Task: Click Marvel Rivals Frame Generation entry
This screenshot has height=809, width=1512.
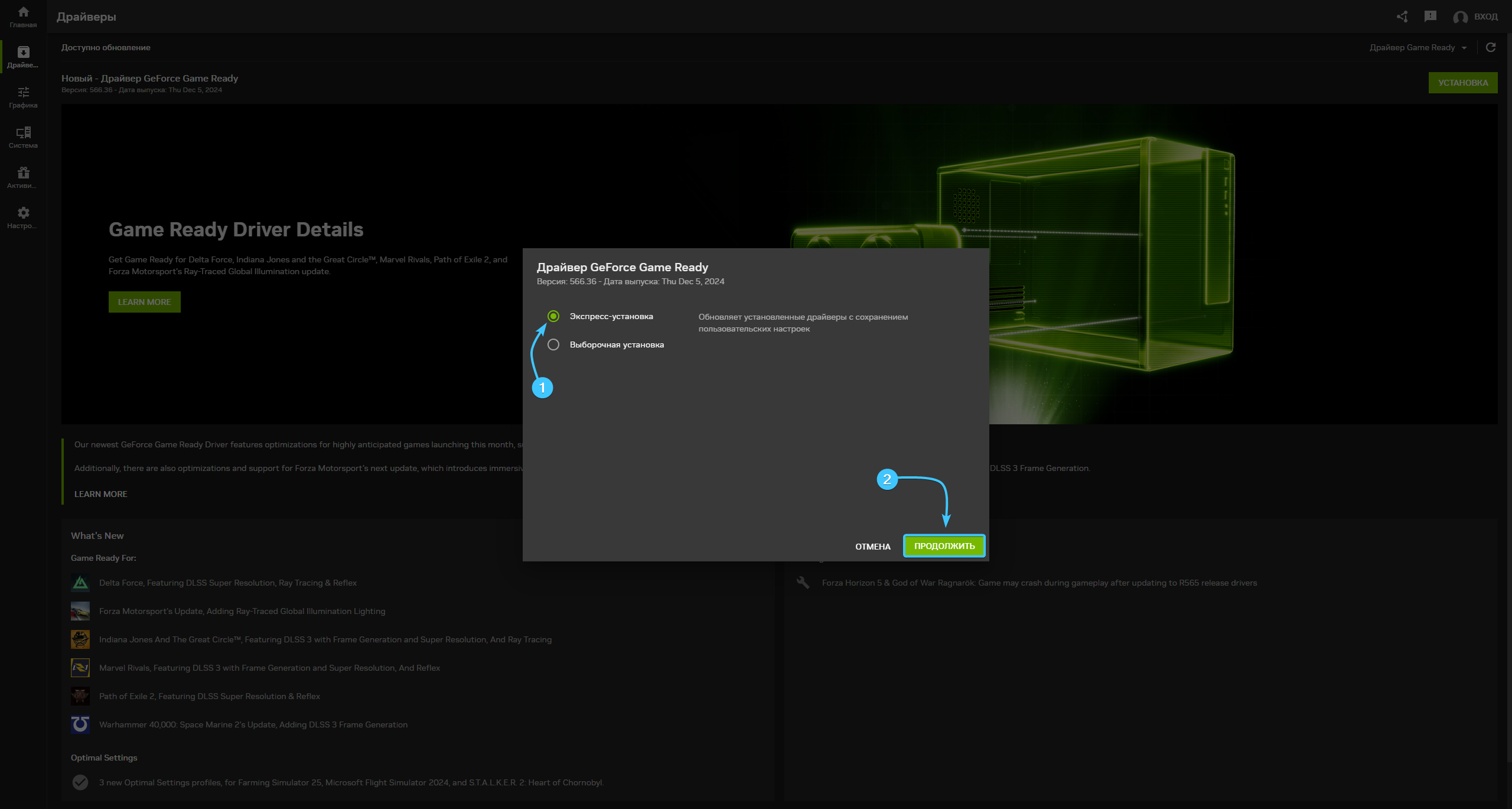Action: point(270,668)
